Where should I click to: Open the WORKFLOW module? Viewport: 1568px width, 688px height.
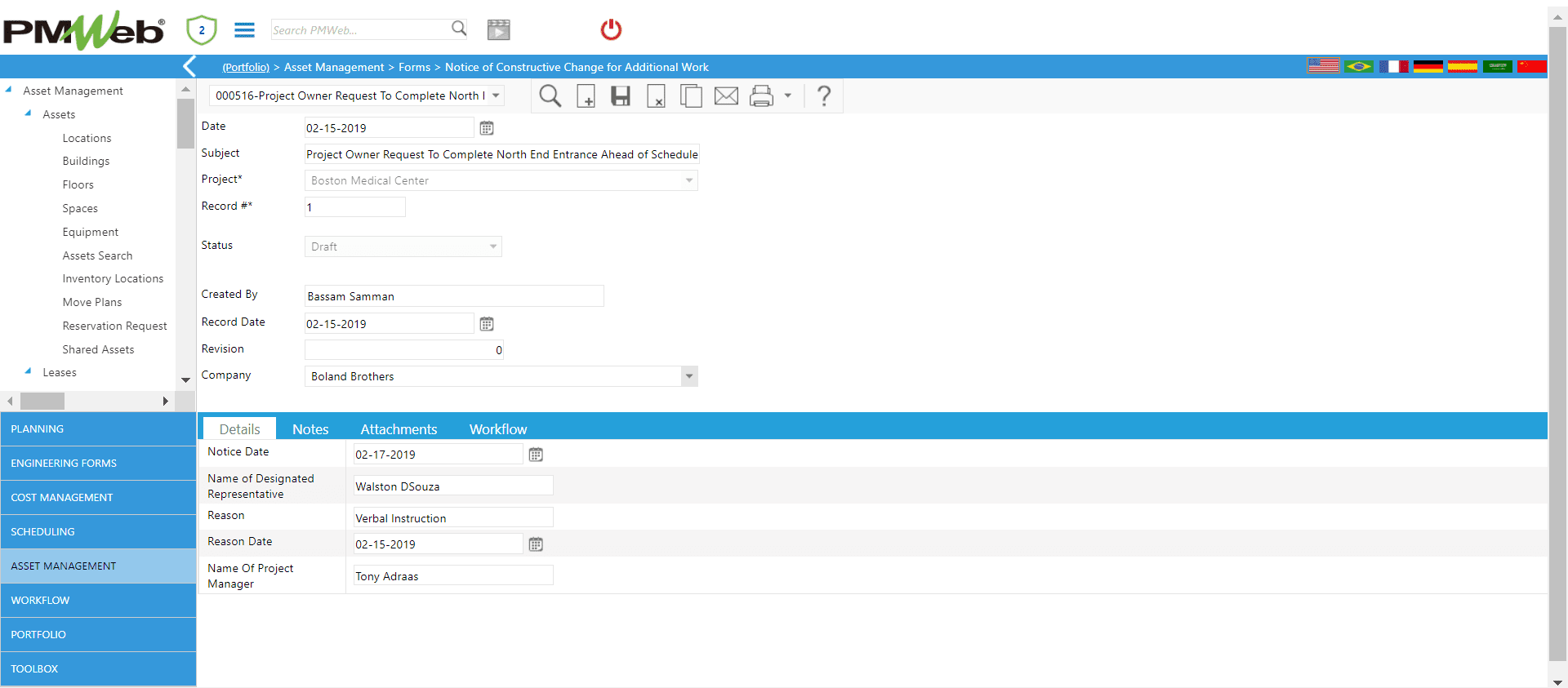[98, 600]
